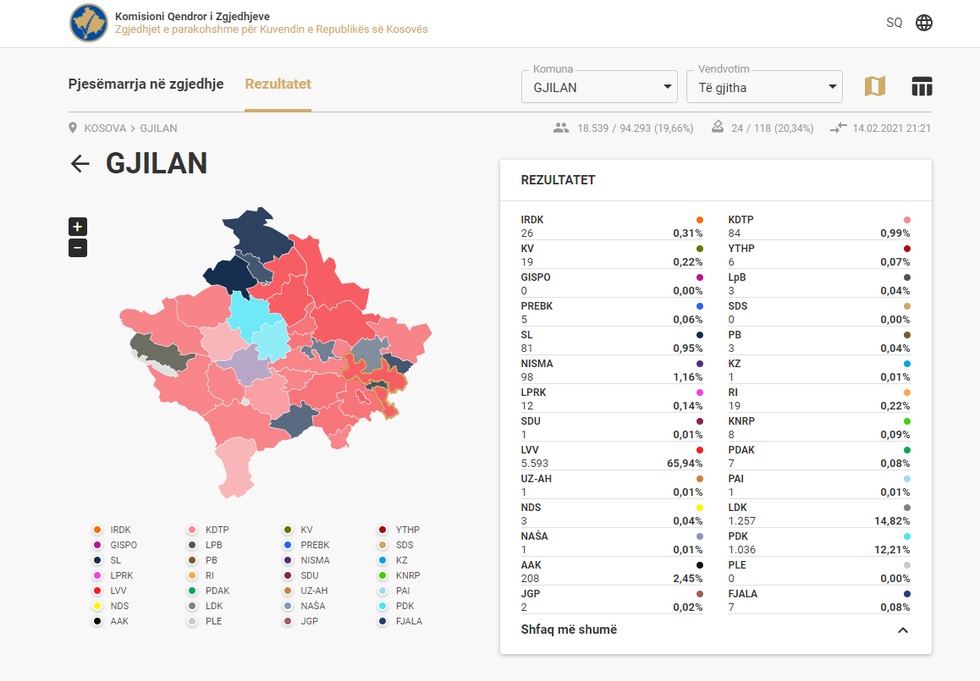Click the back arrow beside GJILAN

pos(80,164)
